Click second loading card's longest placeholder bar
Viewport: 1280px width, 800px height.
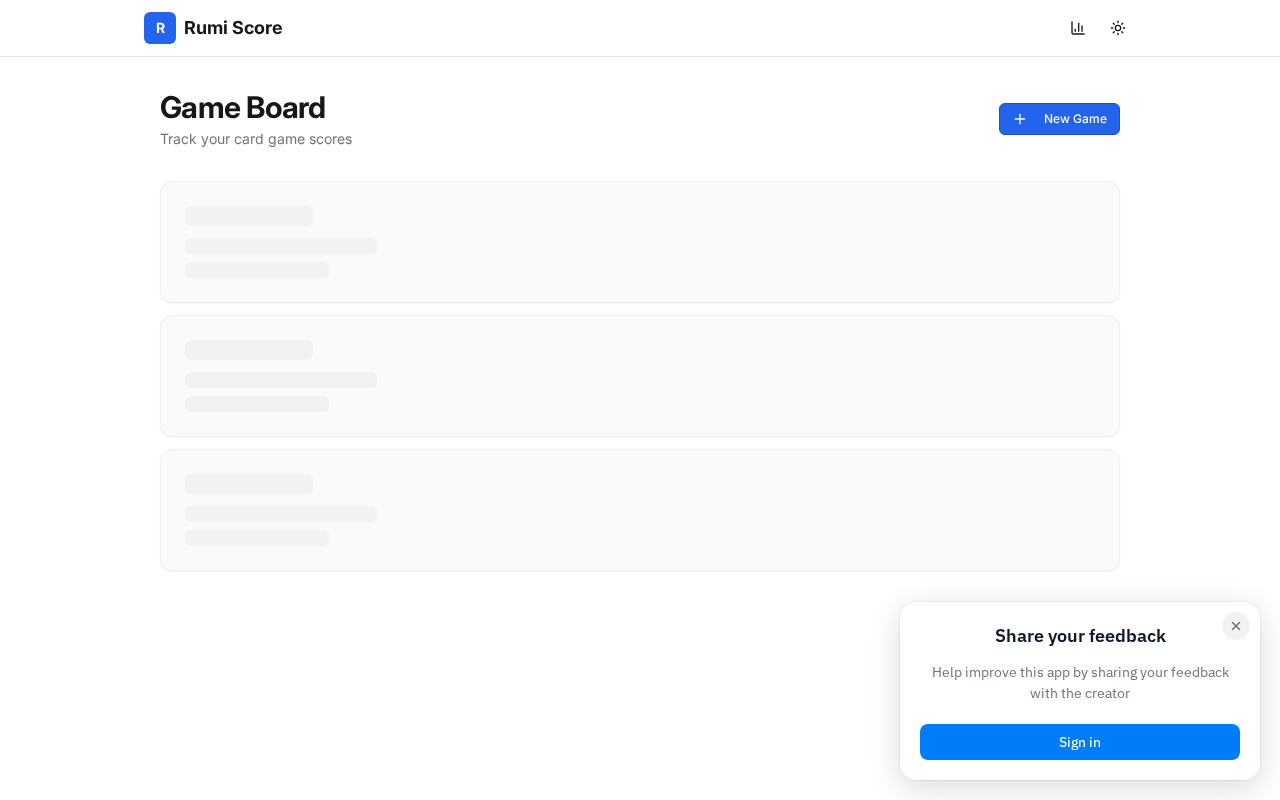[x=281, y=380]
